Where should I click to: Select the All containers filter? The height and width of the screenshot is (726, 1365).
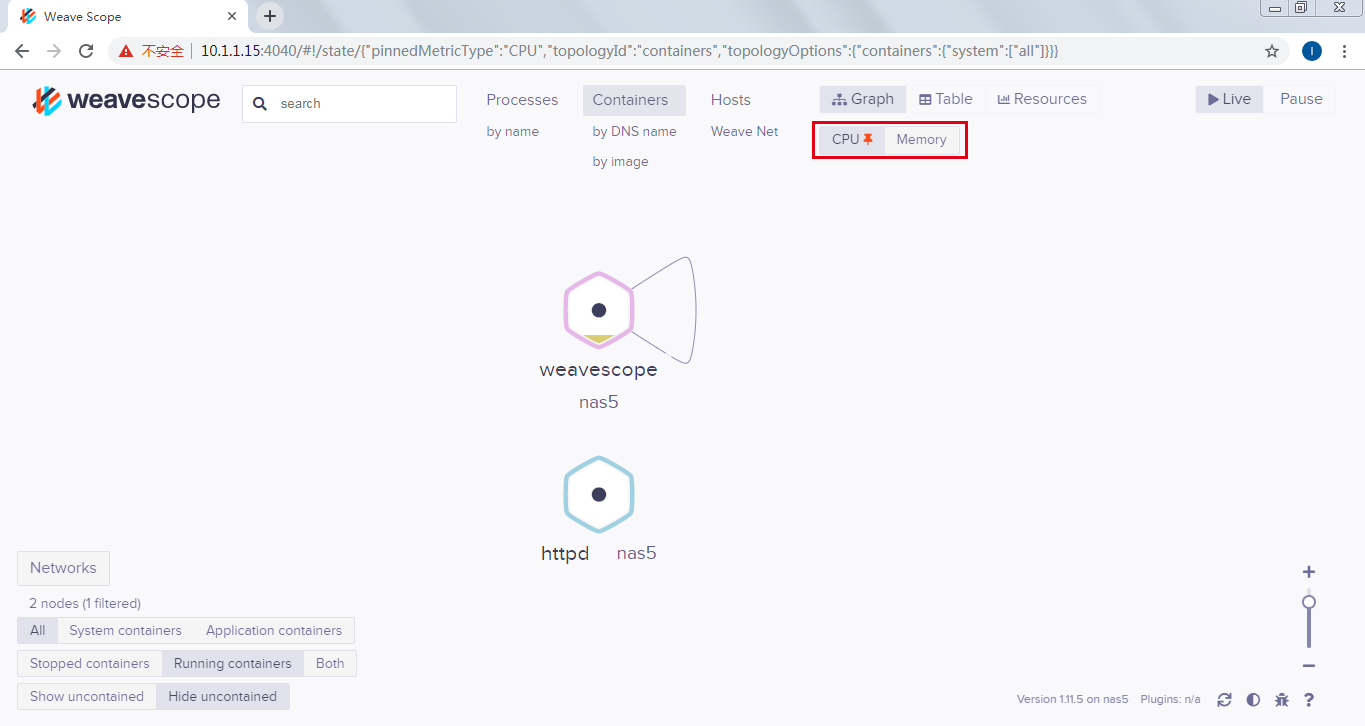pos(37,631)
